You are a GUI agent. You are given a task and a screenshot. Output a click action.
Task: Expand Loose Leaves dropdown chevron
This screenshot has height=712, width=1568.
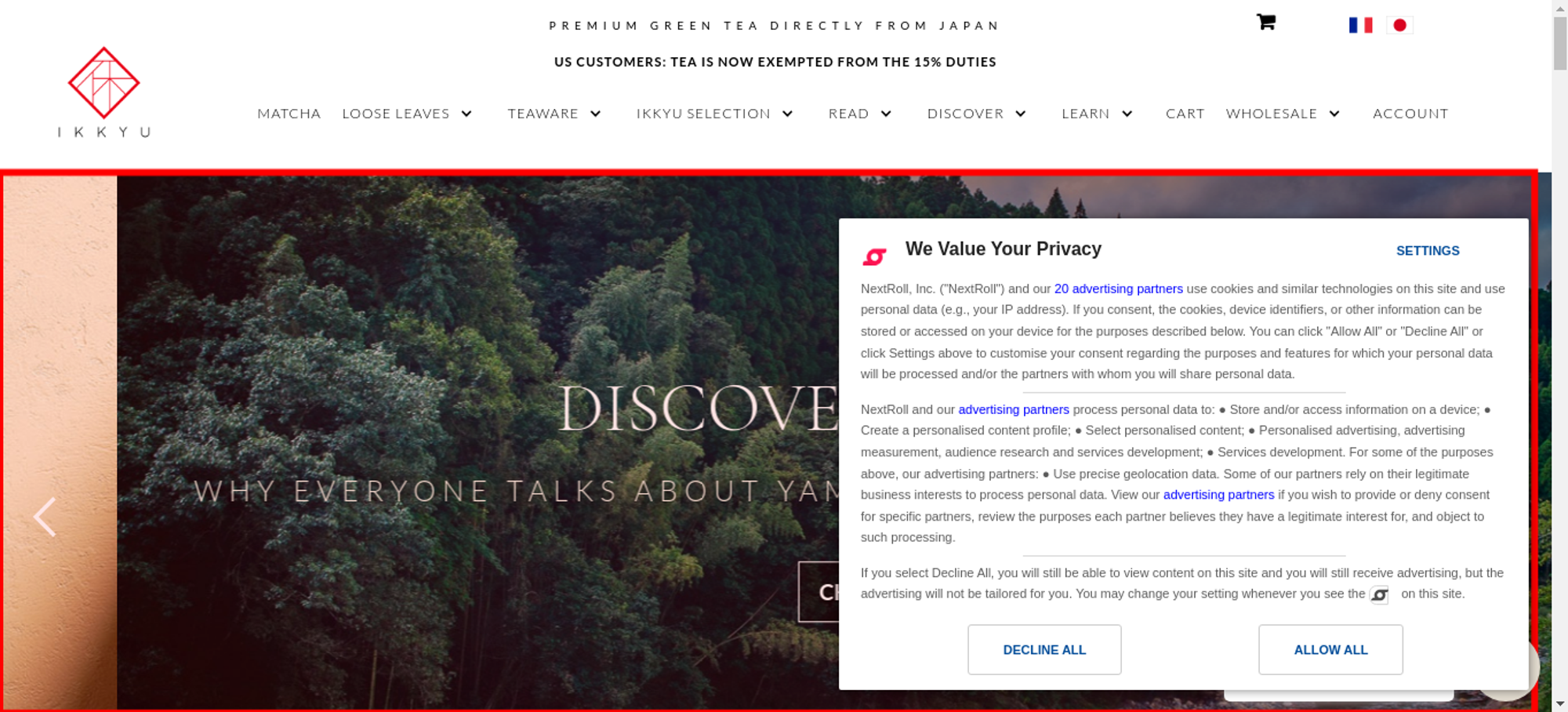point(466,114)
